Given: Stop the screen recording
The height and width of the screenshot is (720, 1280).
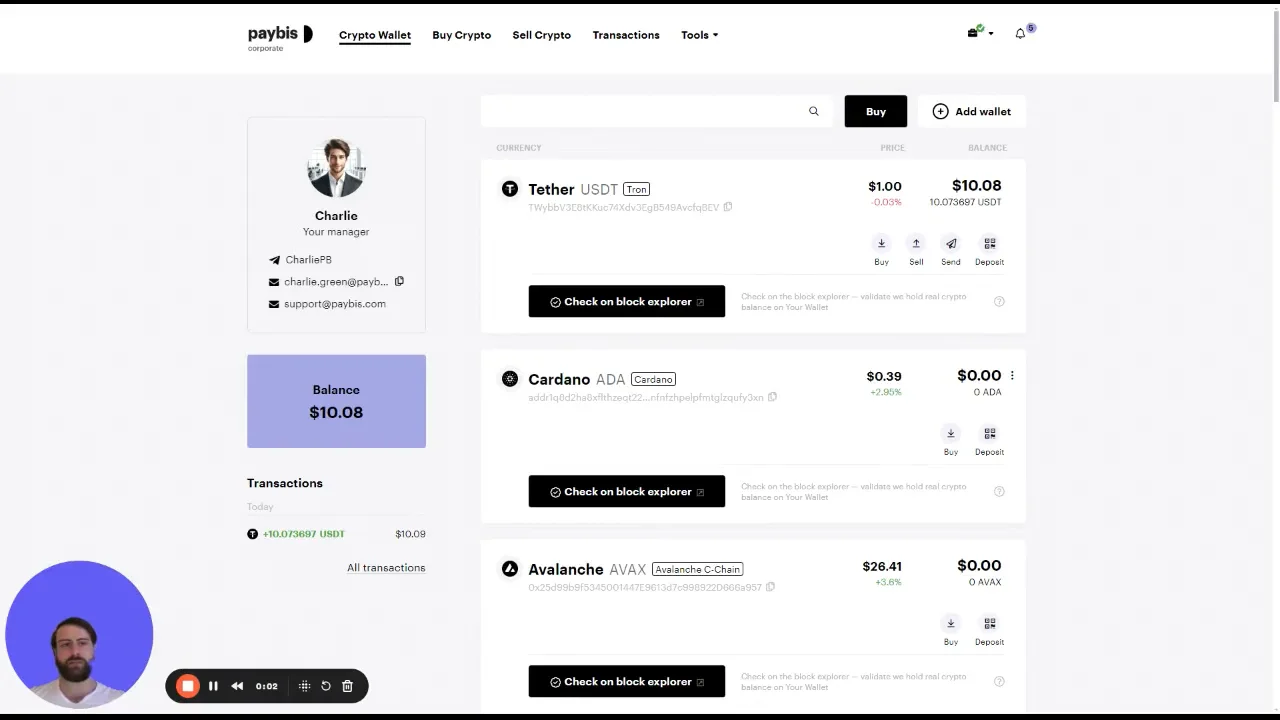Looking at the screenshot, I should 187,686.
